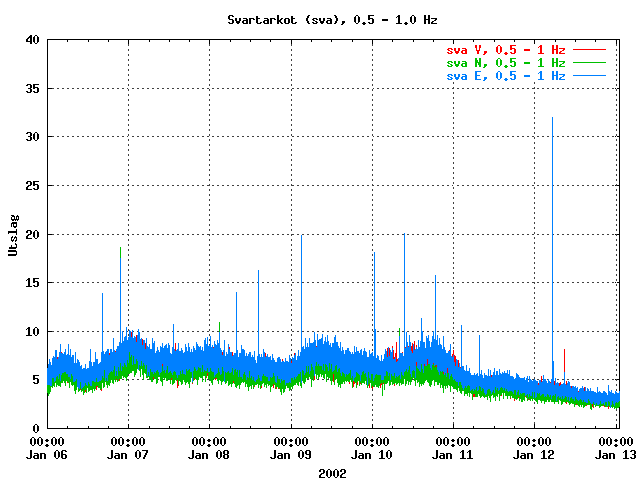This screenshot has height=480, width=640.
Task: Click the tip of the tallest blue spike after Jan 12
Action: [x=552, y=118]
